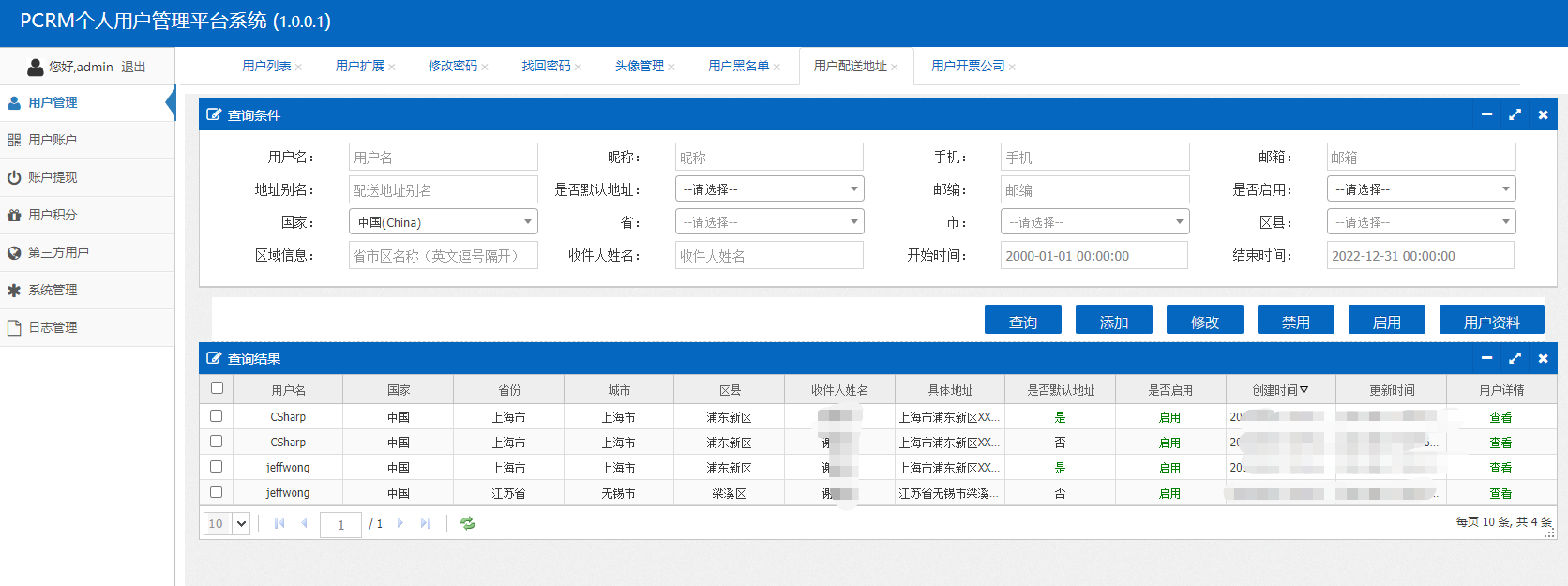Click the next page arrow icon
1568x586 pixels.
(x=400, y=524)
